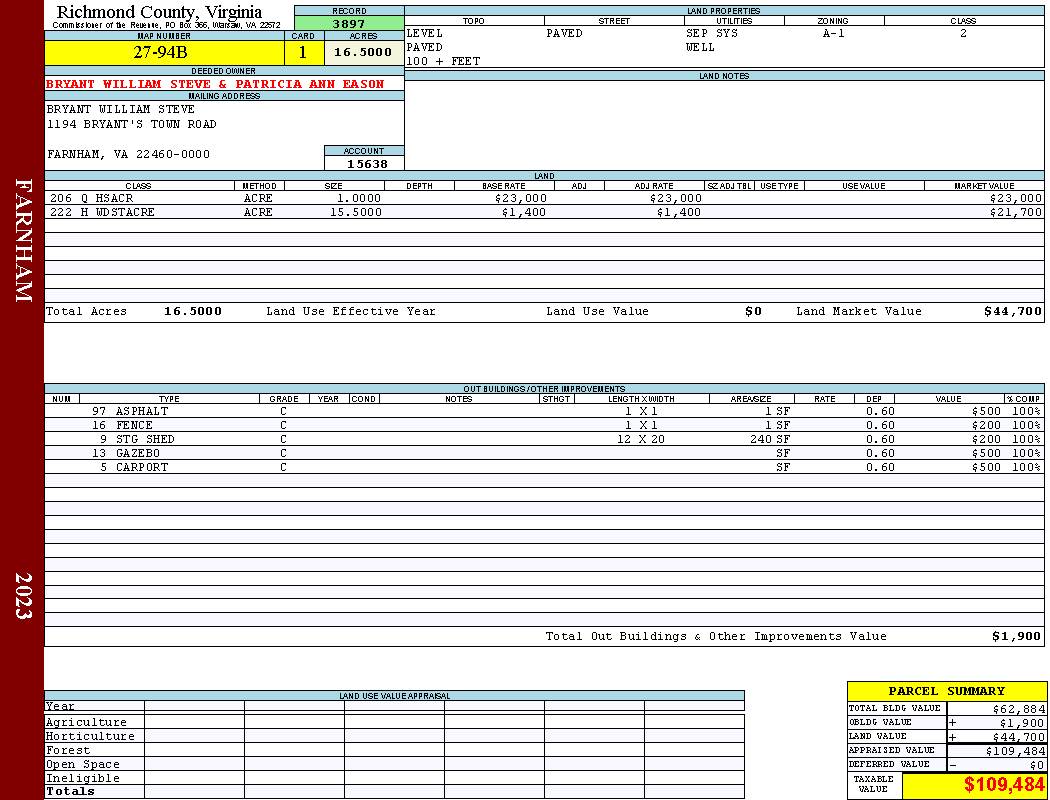Click FARNHAM, VA 22460-0000 address line
The image size is (1050, 800).
(128, 154)
